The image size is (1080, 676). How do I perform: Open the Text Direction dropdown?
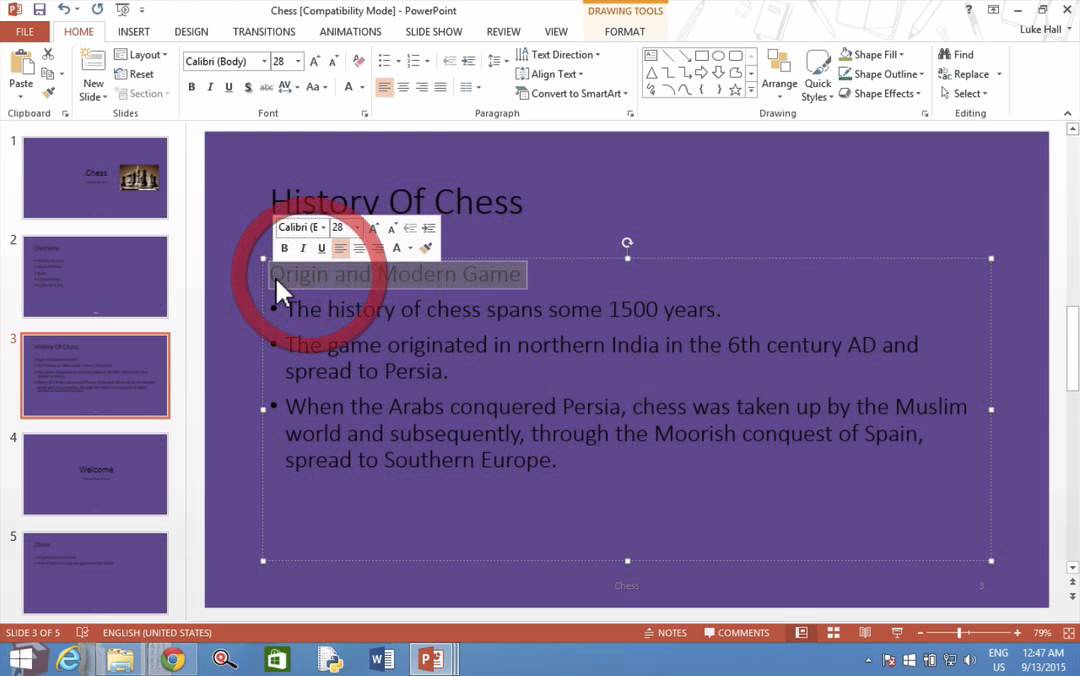click(x=558, y=54)
